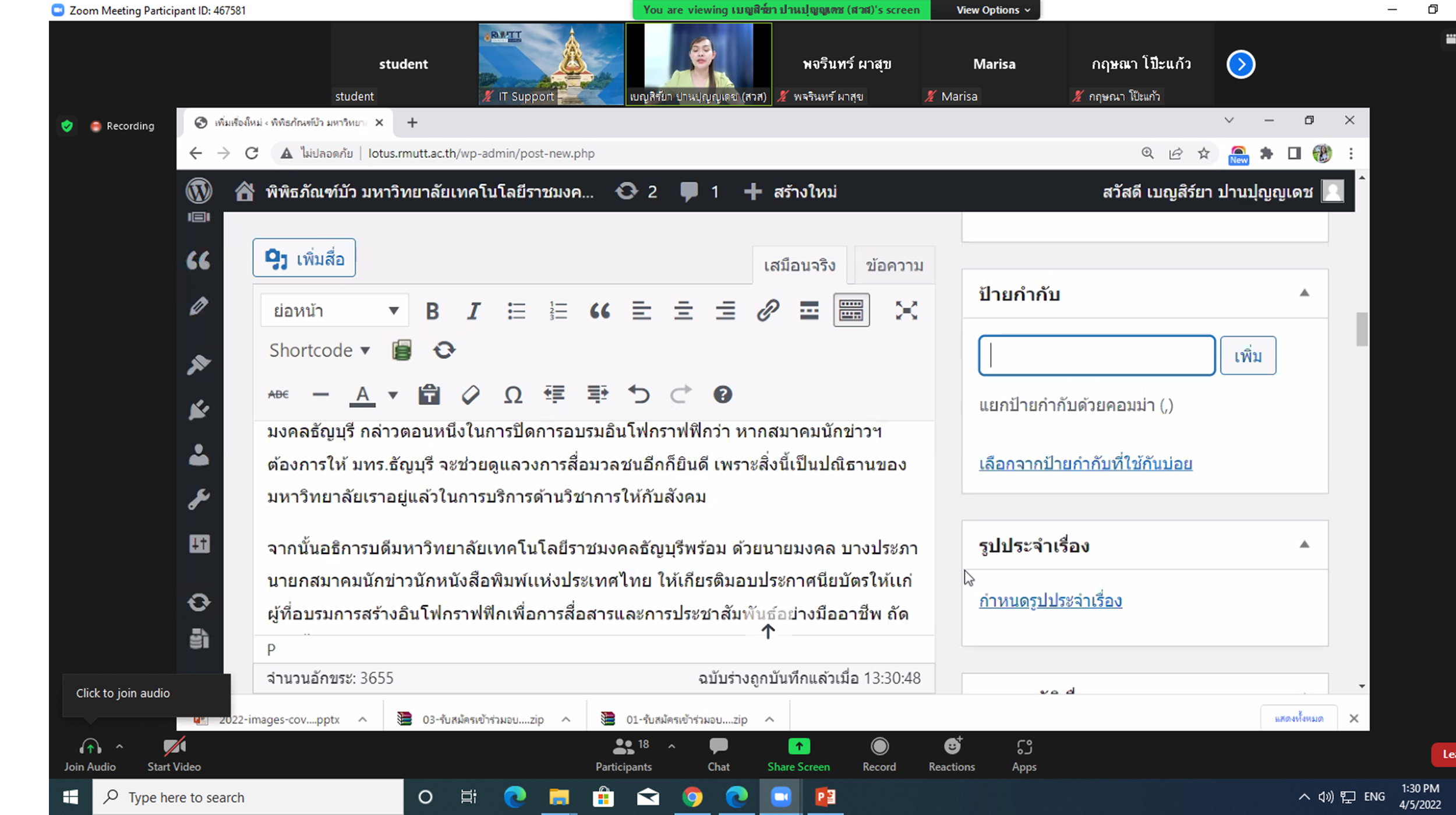
Task: Align text right
Action: click(725, 311)
